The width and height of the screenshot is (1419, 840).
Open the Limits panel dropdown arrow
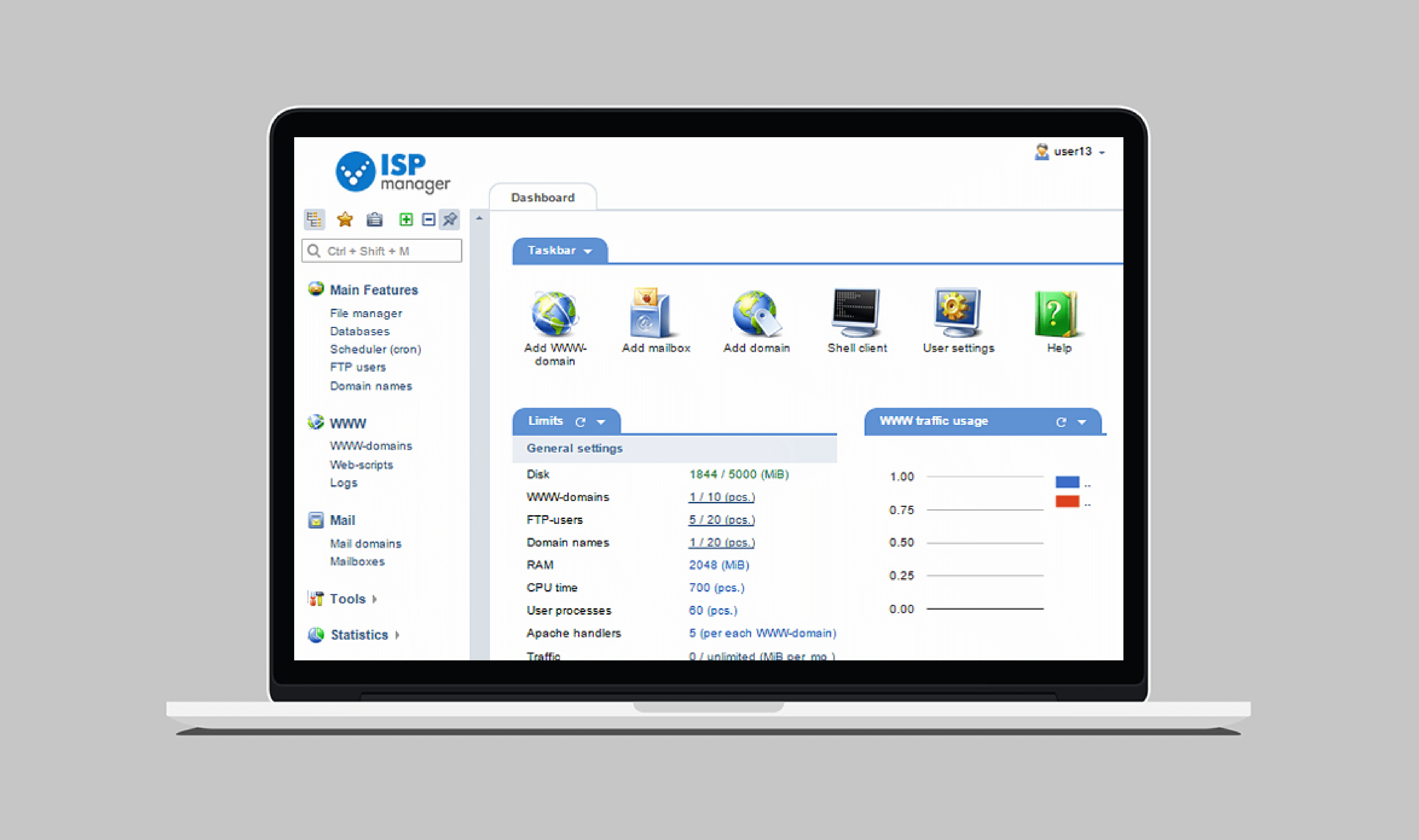pos(601,422)
